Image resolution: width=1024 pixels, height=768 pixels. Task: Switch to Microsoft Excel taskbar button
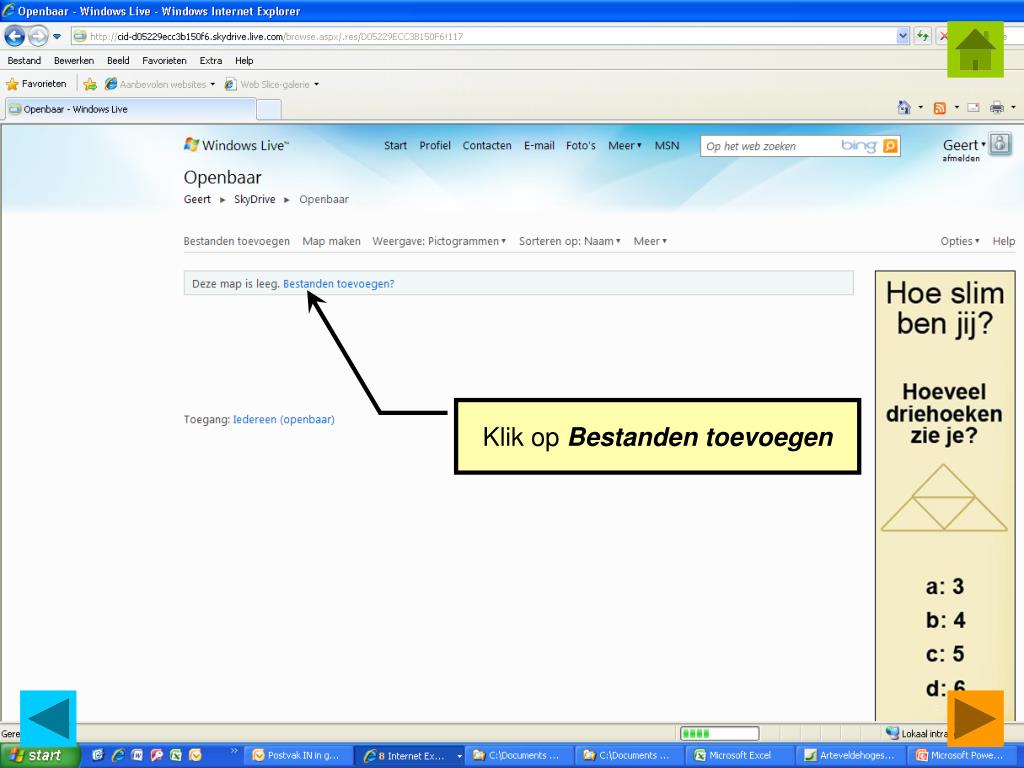pos(740,756)
